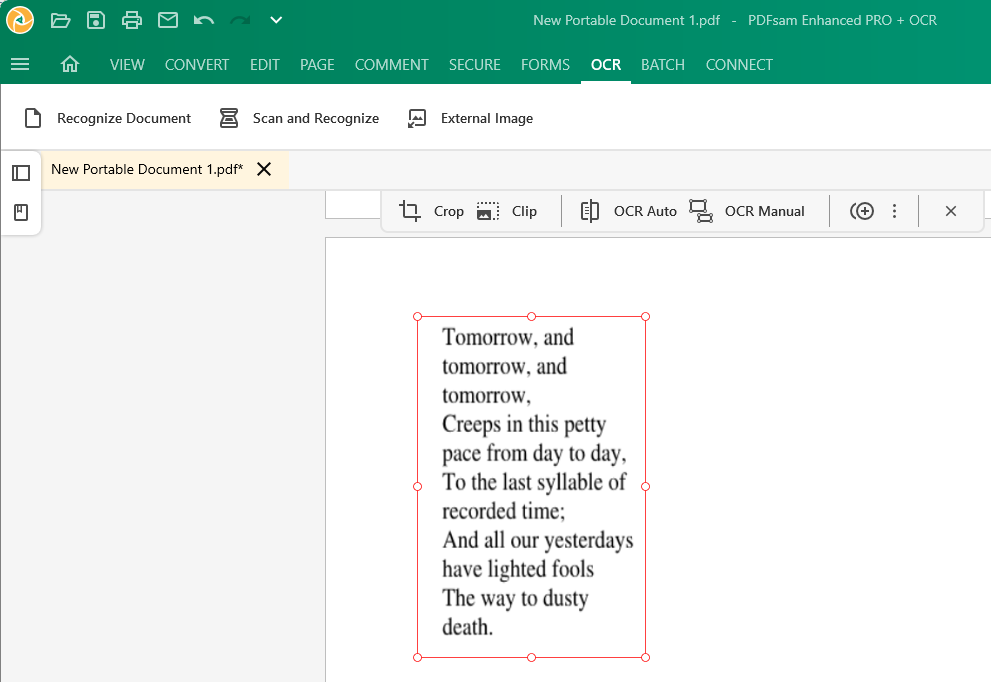
Task: Print the document with the printer icon
Action: (131, 20)
